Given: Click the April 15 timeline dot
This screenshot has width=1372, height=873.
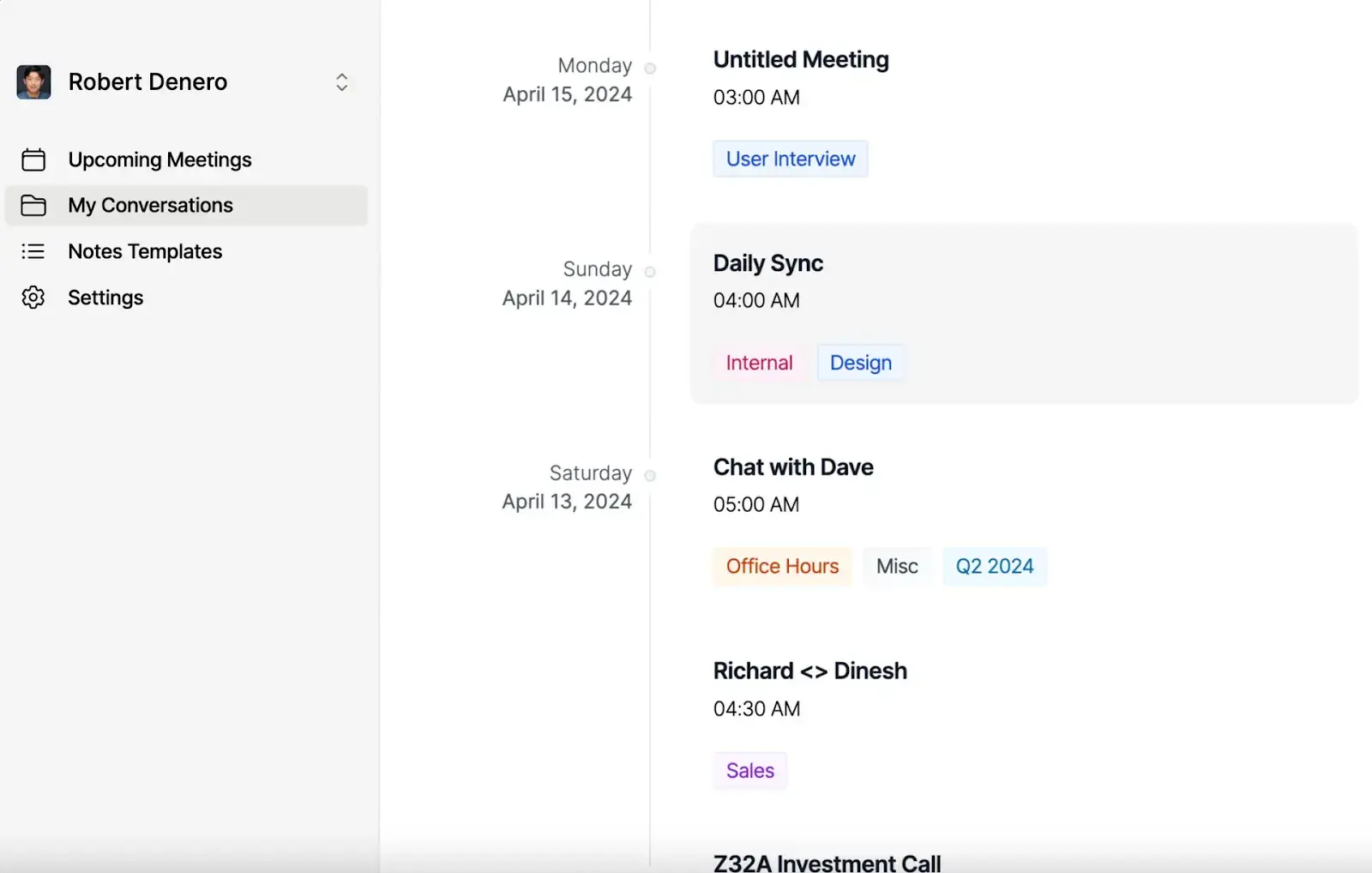Looking at the screenshot, I should coord(651,67).
